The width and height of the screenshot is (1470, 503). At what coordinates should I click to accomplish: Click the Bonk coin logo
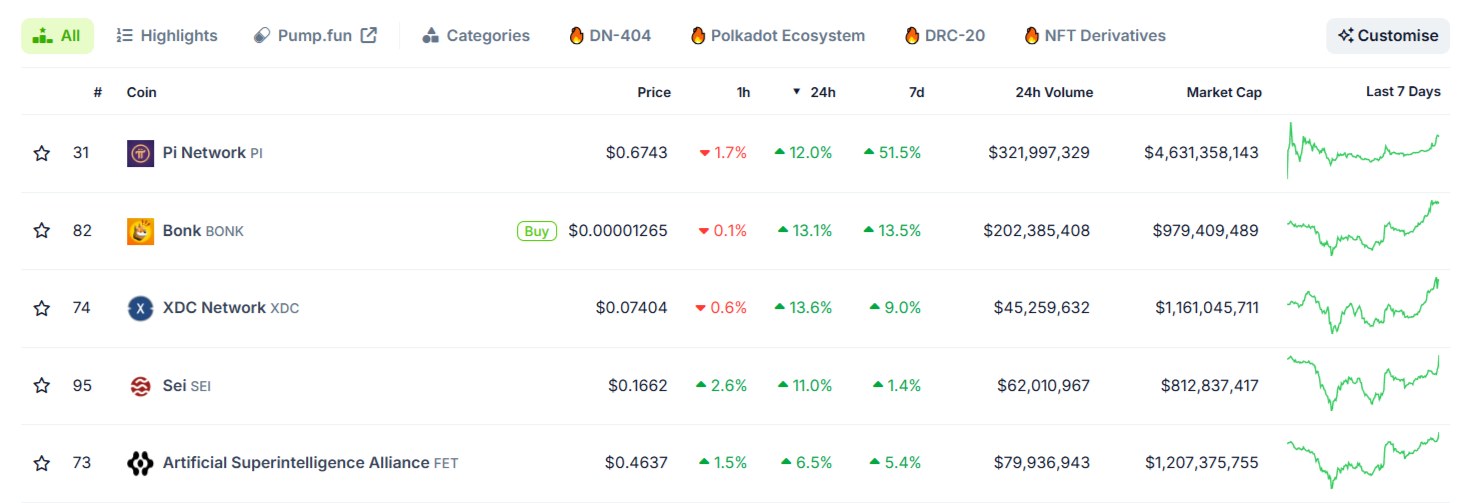tap(140, 231)
